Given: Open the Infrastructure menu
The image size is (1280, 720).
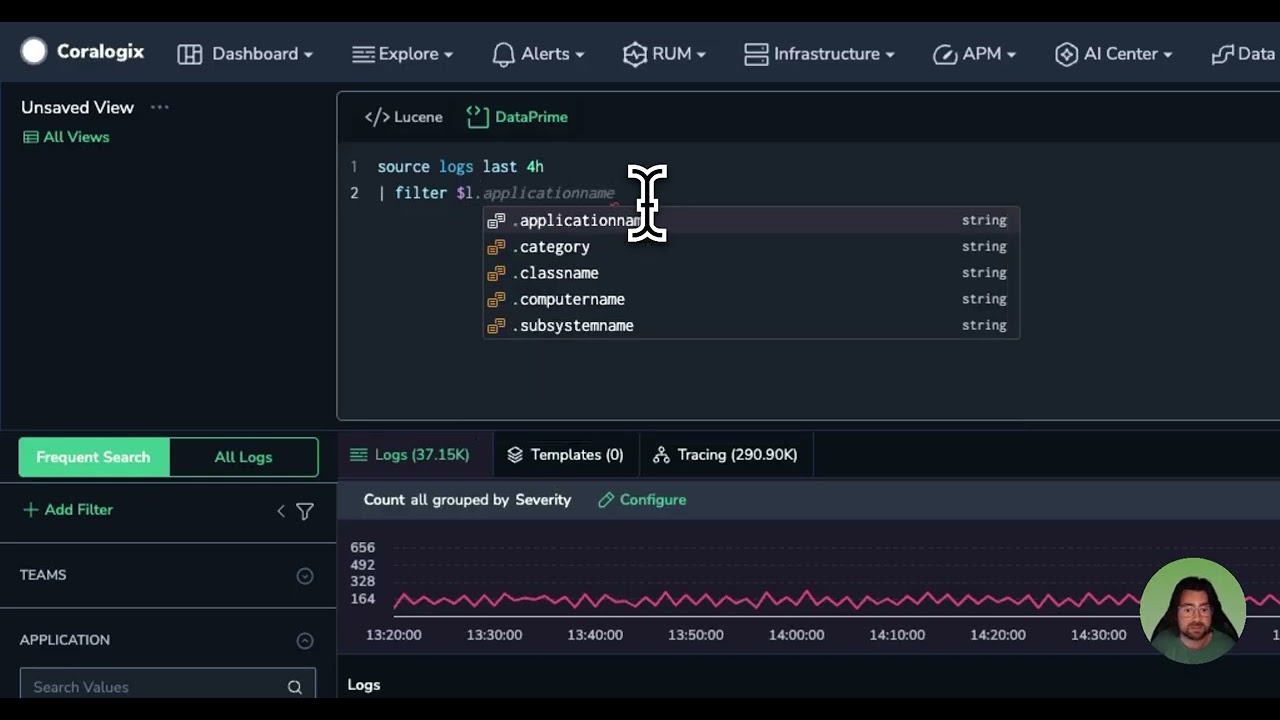Looking at the screenshot, I should pos(819,54).
